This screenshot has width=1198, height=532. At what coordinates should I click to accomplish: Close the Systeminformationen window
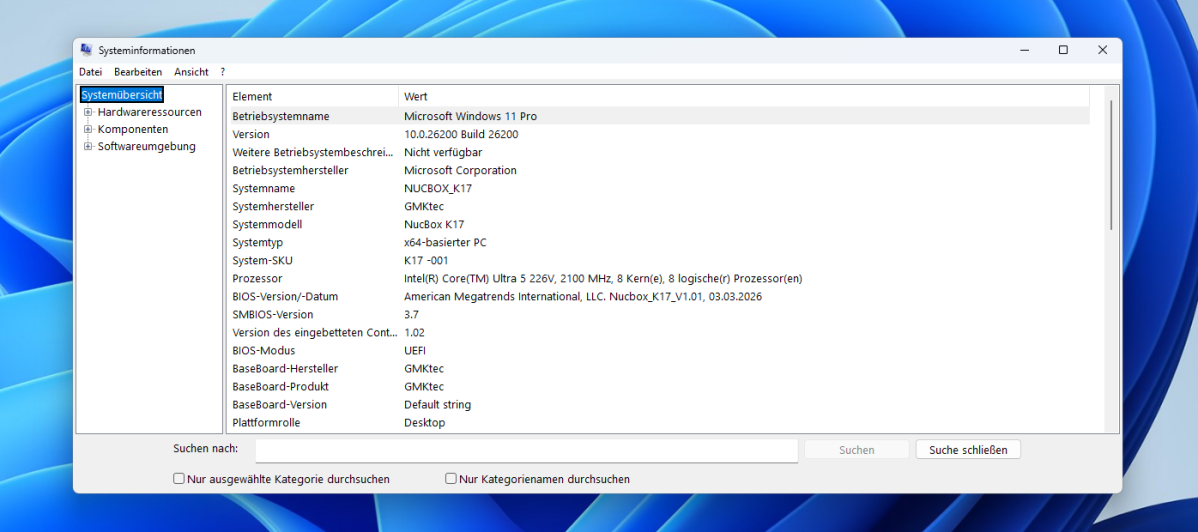[1102, 50]
